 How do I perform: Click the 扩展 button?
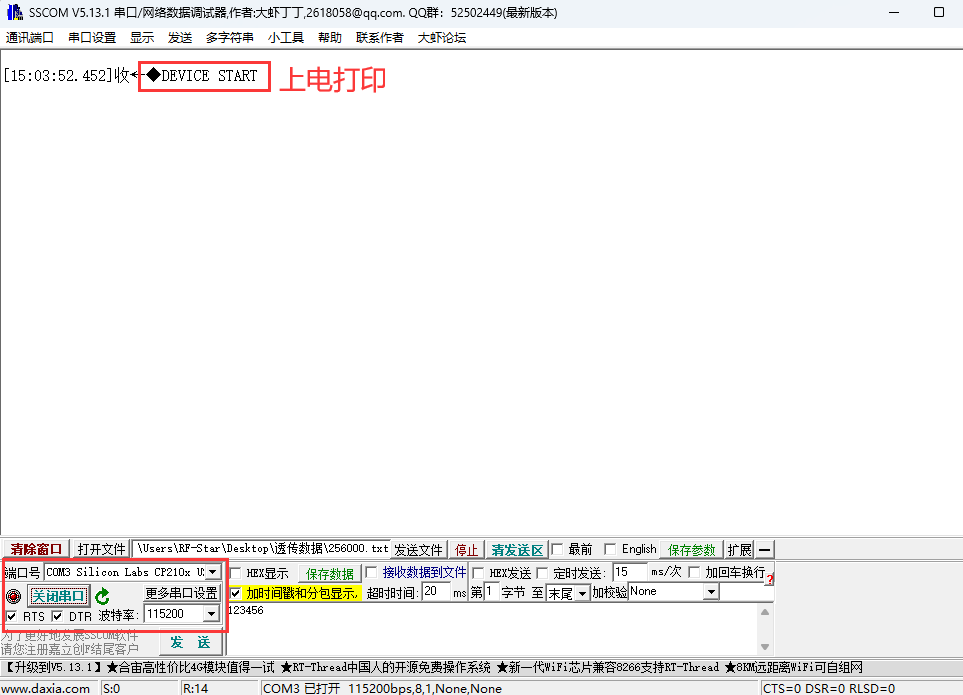pos(739,549)
